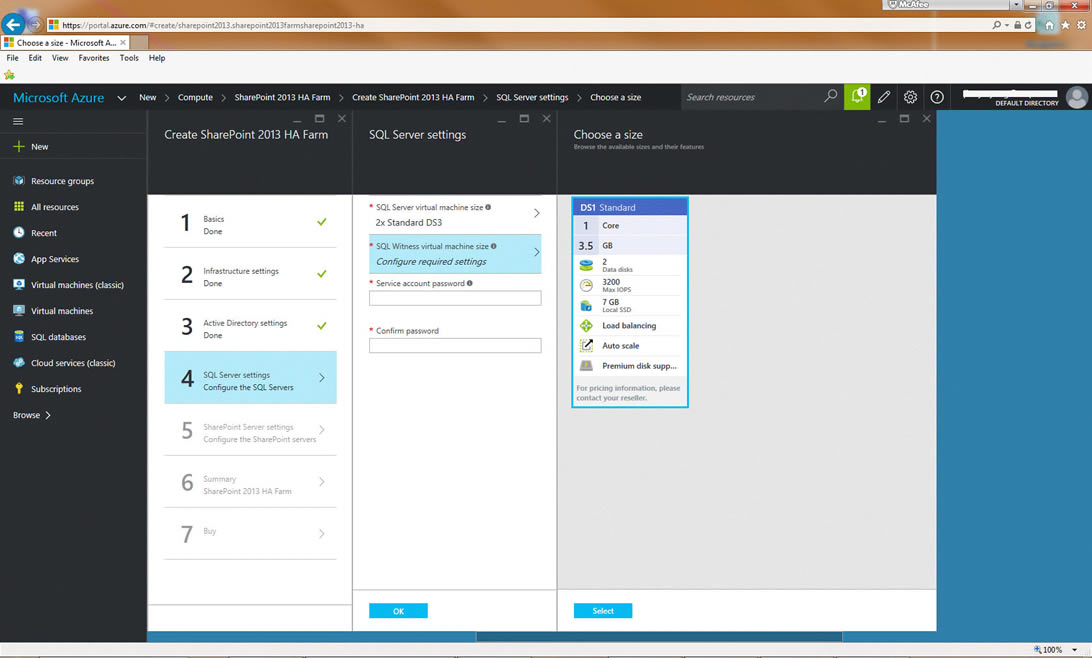Image resolution: width=1092 pixels, height=658 pixels.
Task: Open SQL databases from sidebar
Action: coord(58,337)
